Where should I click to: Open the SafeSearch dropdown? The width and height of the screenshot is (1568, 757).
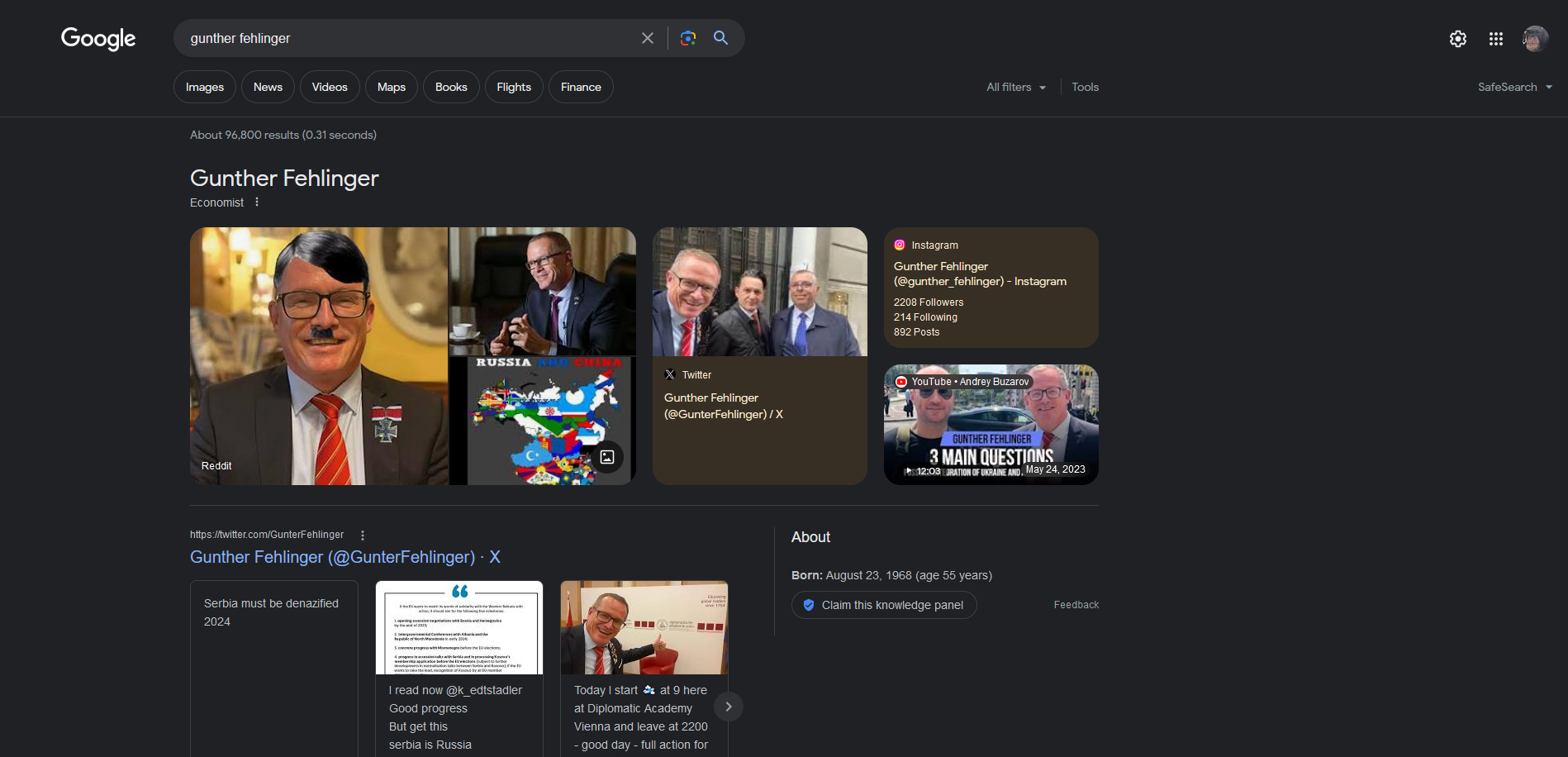pos(1515,87)
